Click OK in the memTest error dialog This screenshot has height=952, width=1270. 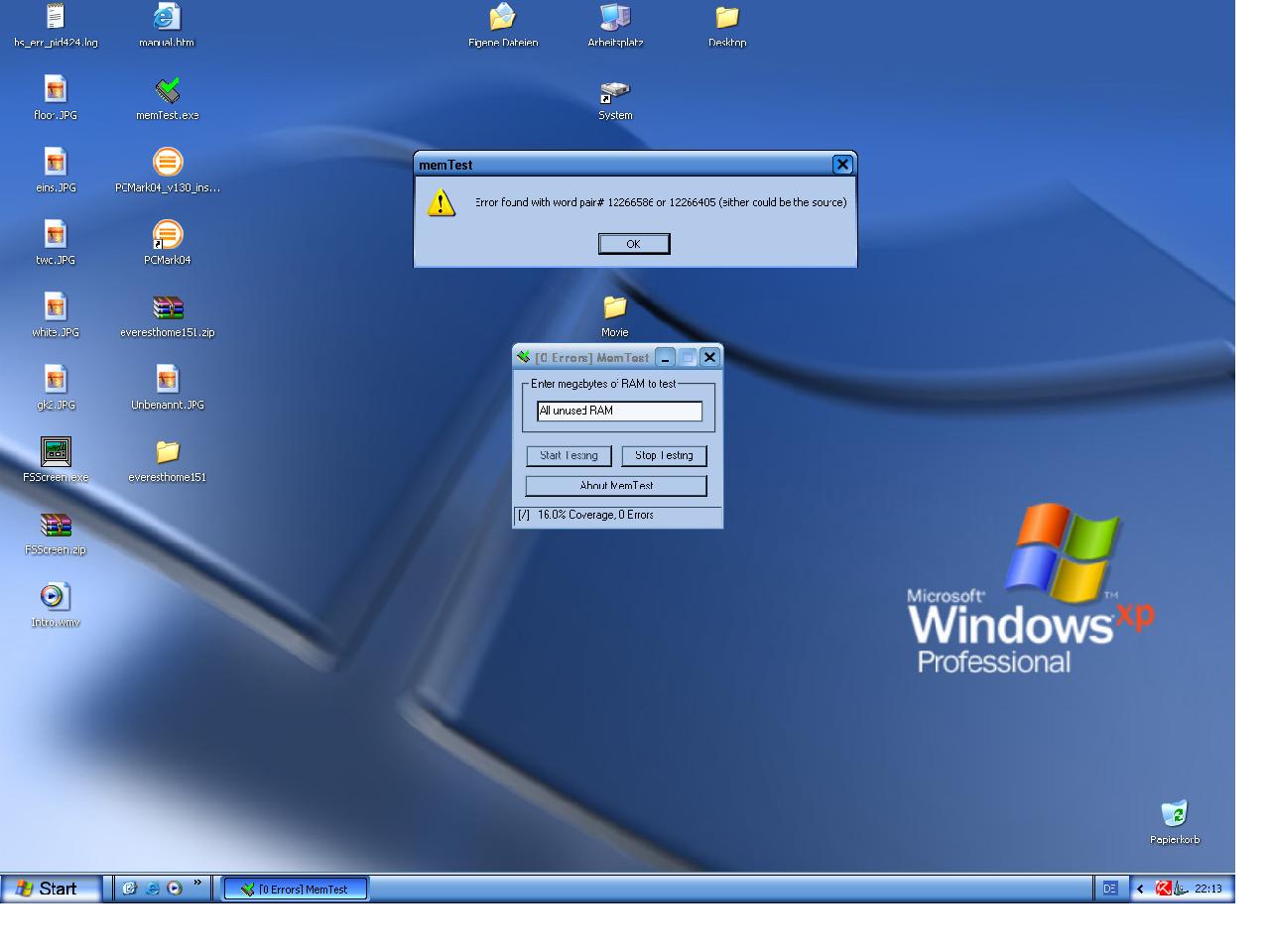(634, 244)
